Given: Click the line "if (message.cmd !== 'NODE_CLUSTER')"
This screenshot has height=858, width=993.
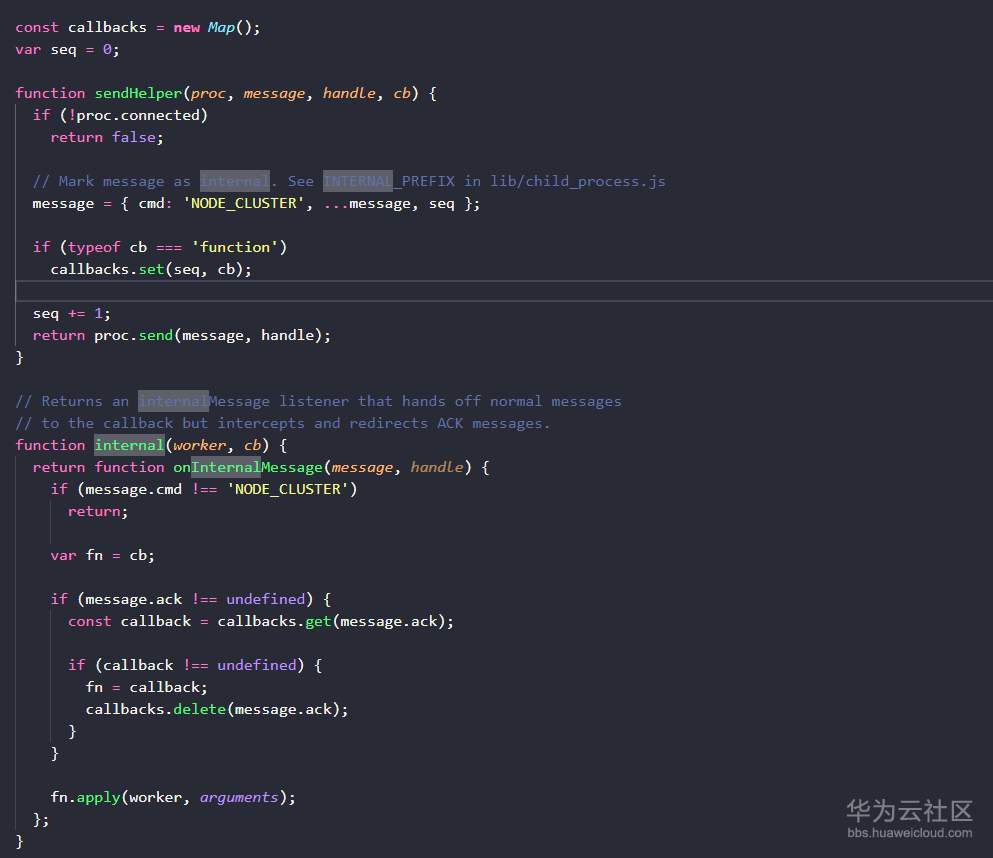Looking at the screenshot, I should 204,489.
